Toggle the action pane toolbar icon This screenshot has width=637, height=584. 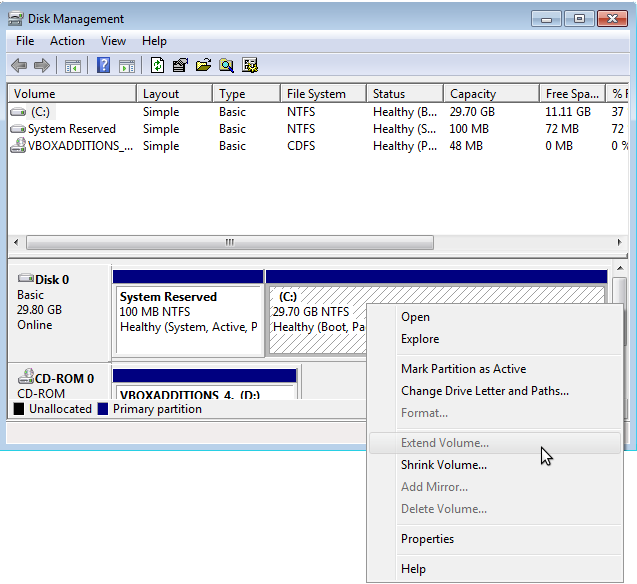coord(127,66)
